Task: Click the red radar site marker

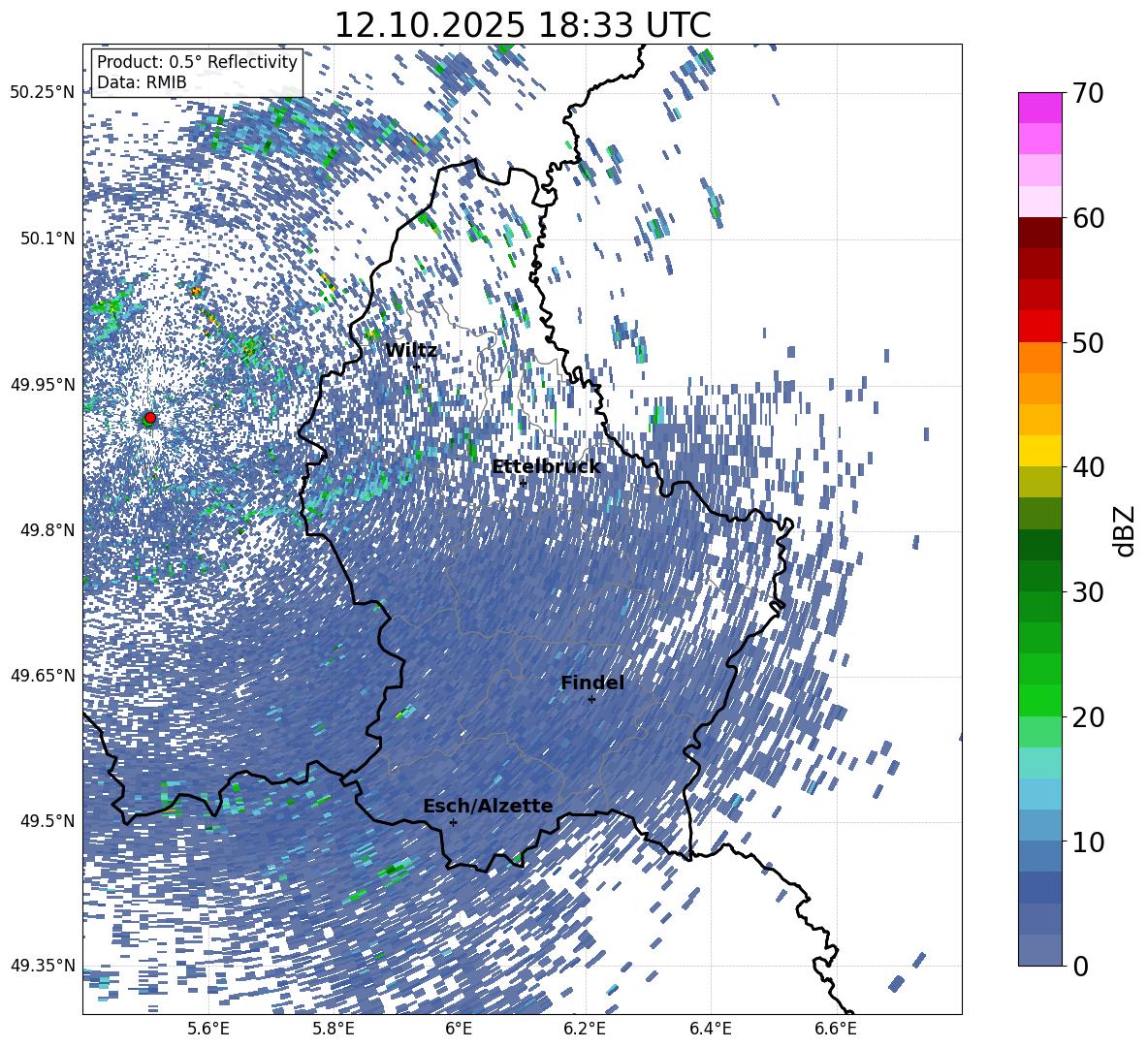Action: click(x=150, y=418)
